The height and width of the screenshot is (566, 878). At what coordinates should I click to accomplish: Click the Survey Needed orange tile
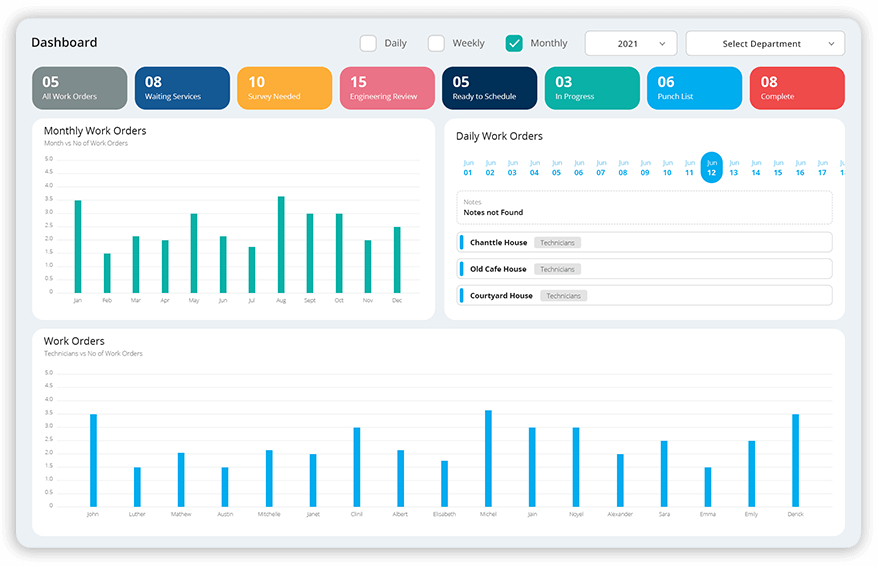click(x=284, y=88)
